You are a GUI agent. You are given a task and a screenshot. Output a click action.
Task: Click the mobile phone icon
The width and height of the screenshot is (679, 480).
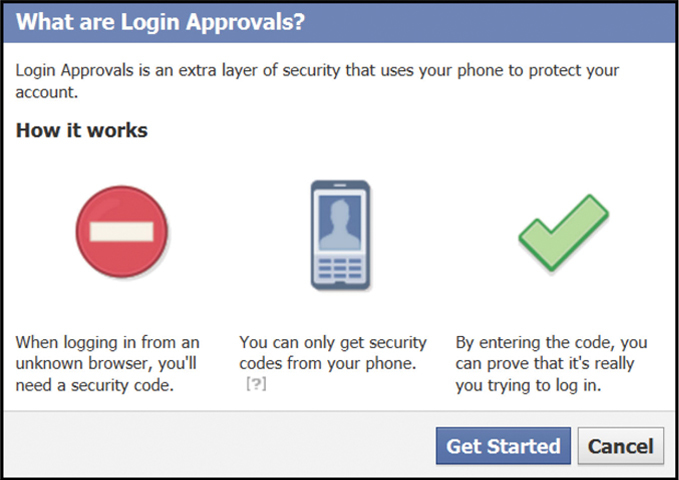[x=340, y=235]
